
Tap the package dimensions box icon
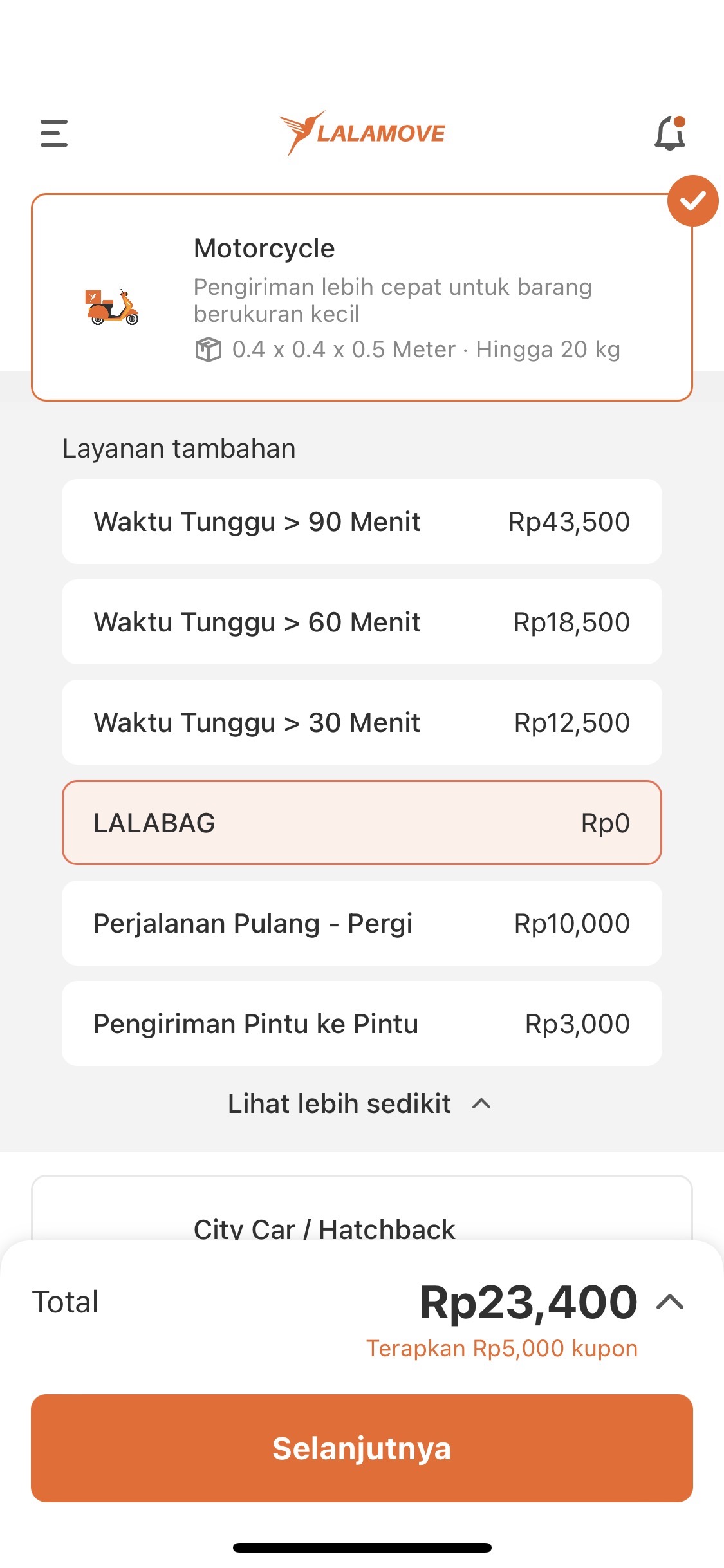pyautogui.click(x=208, y=350)
